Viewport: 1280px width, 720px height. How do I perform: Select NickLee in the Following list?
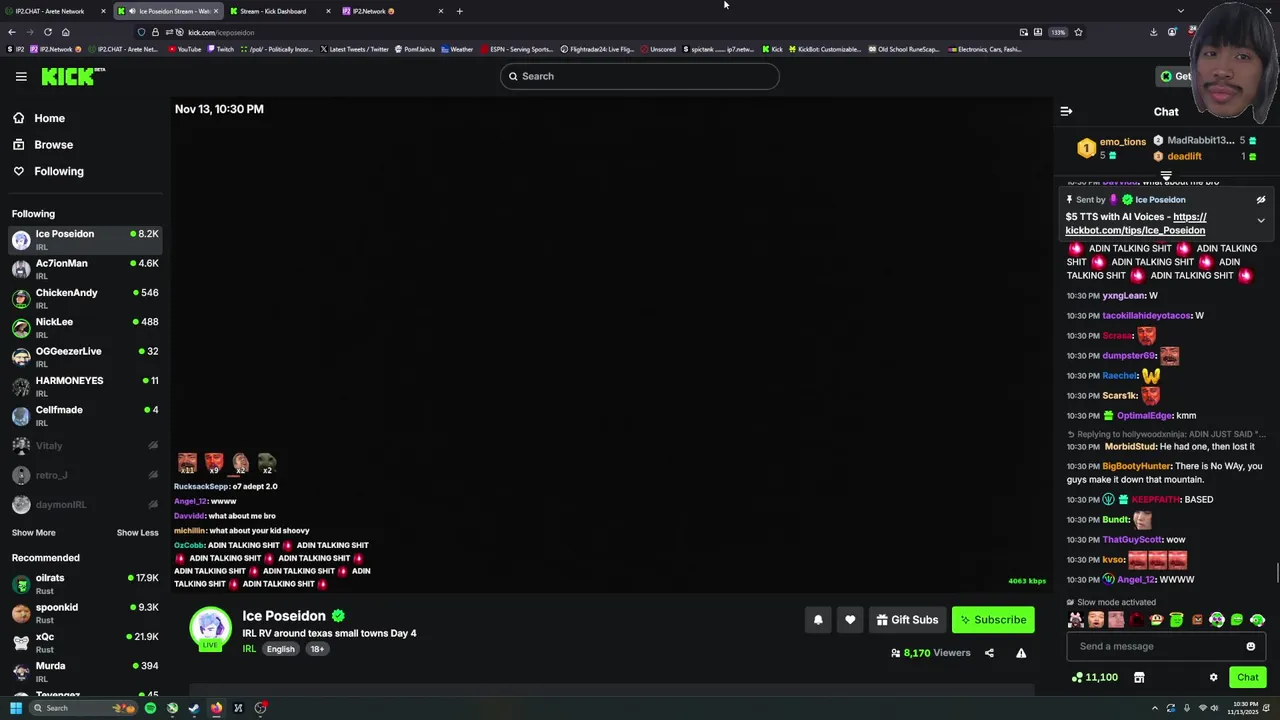(85, 327)
